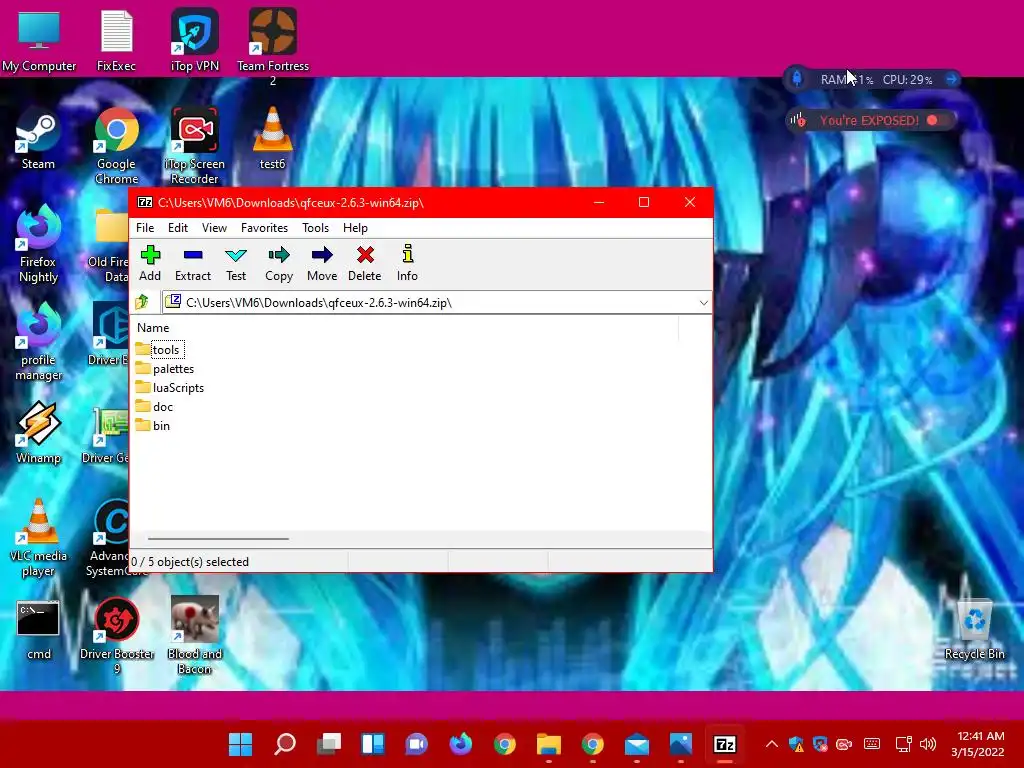
Task: Click the You're EXPOSED! VPN widget
Action: tap(869, 120)
